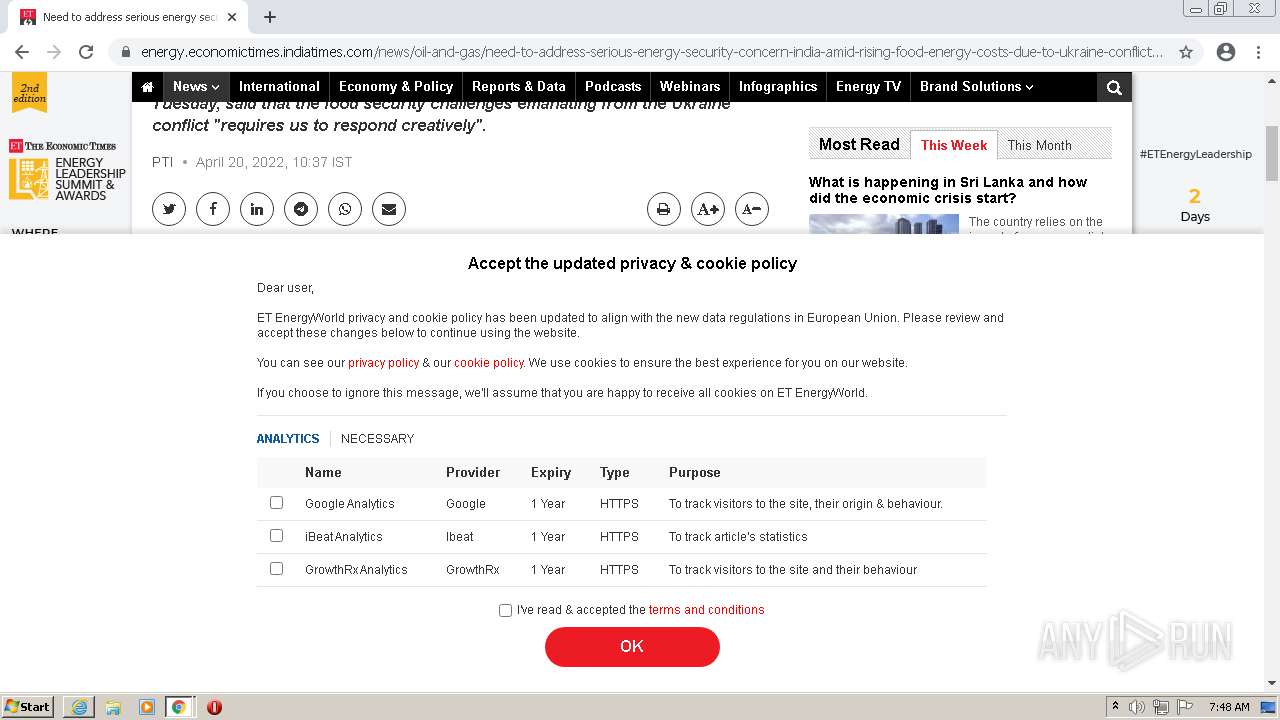Reload the page
Viewport: 1280px width, 720px height.
86,52
